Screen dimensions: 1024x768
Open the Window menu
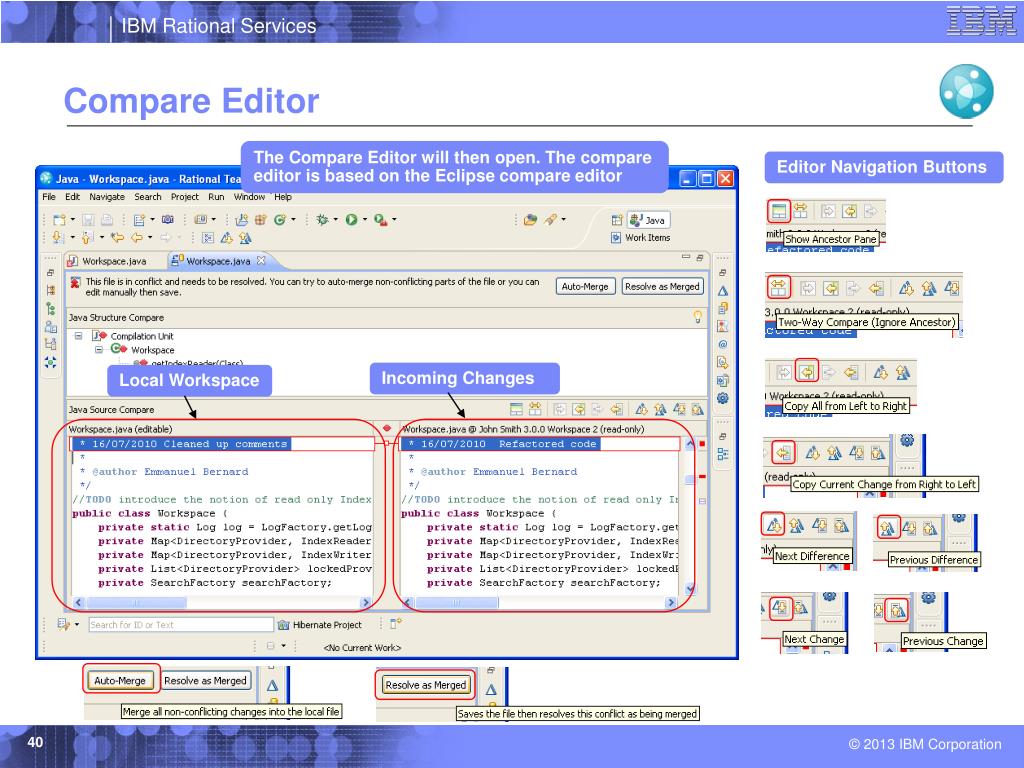tap(249, 197)
